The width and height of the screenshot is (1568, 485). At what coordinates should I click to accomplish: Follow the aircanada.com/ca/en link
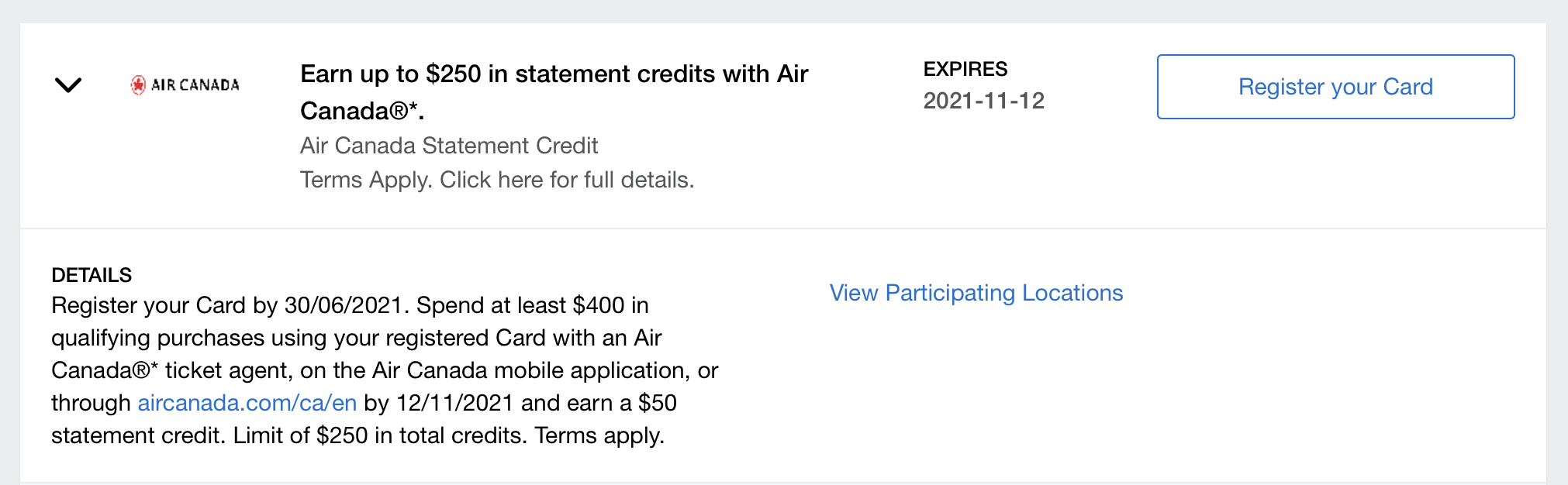[x=247, y=403]
